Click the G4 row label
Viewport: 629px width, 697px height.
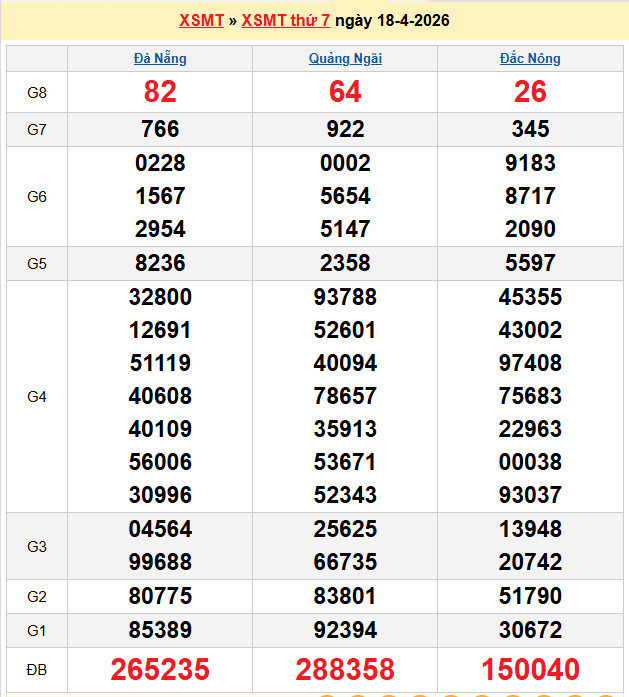click(x=37, y=396)
